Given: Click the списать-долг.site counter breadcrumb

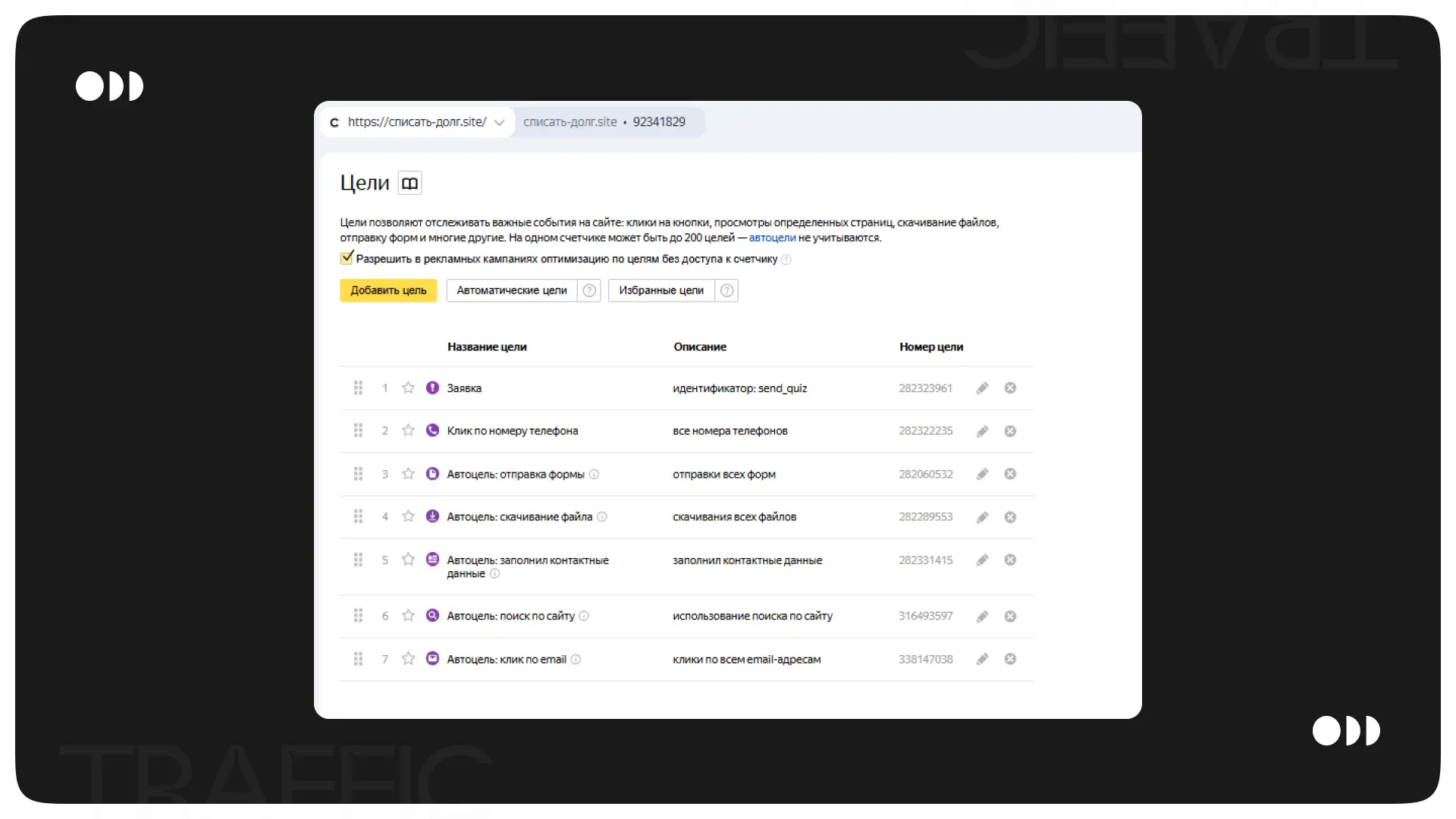Looking at the screenshot, I should tap(570, 122).
